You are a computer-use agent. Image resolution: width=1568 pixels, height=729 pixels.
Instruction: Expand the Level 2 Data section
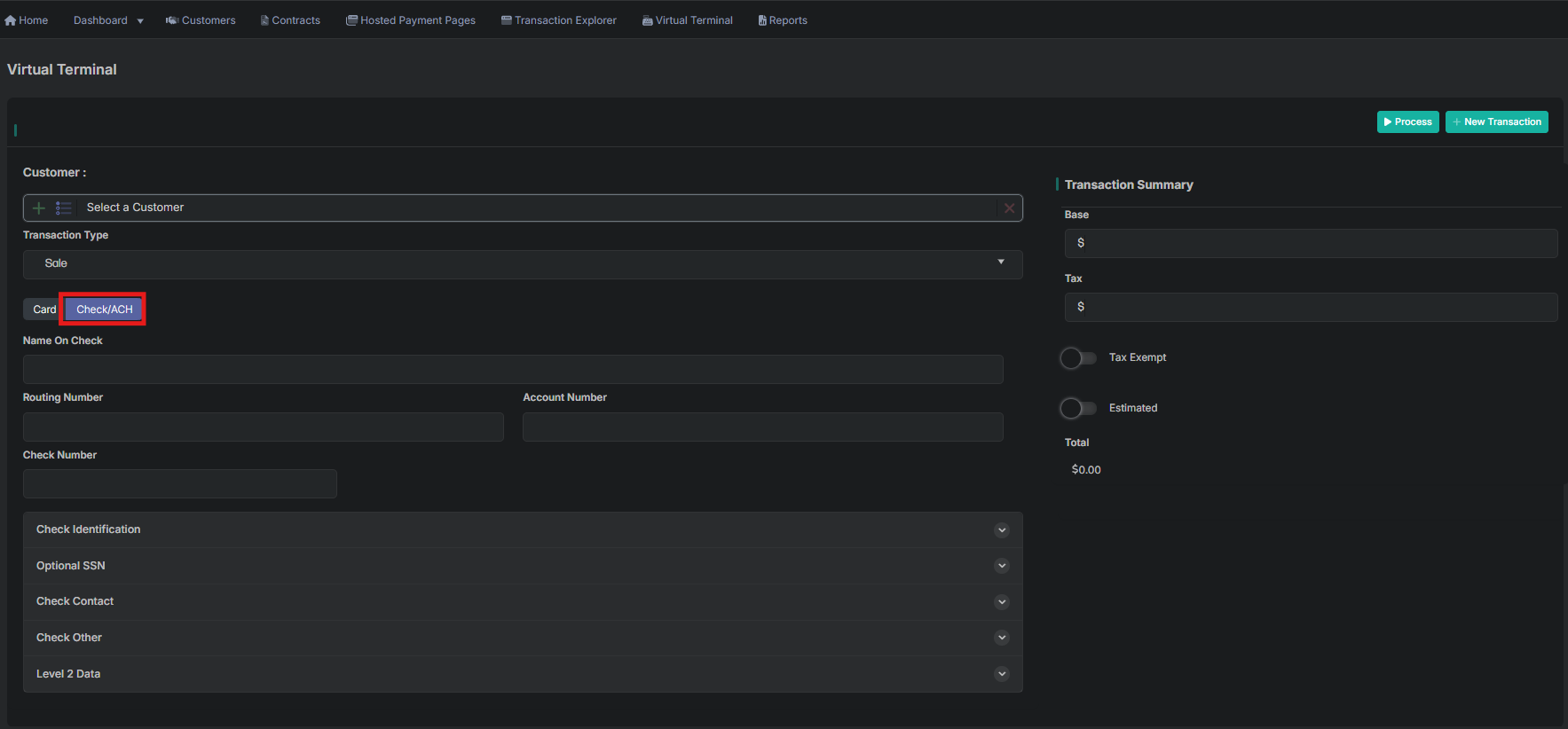coord(523,674)
